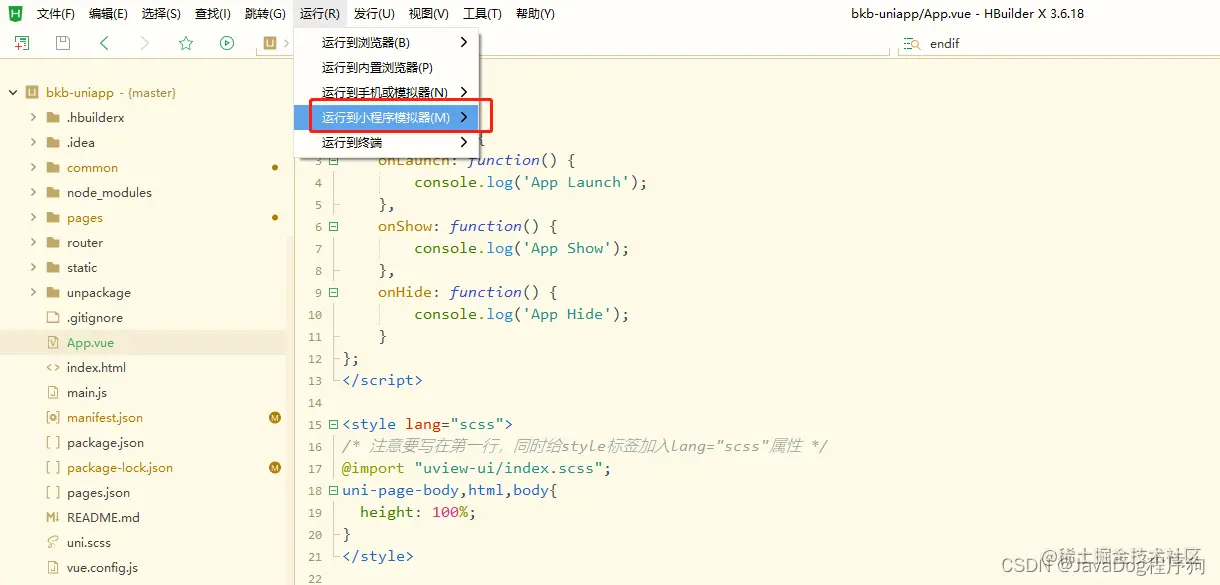
Task: Click the node_modules folder icon
Action: pos(53,192)
